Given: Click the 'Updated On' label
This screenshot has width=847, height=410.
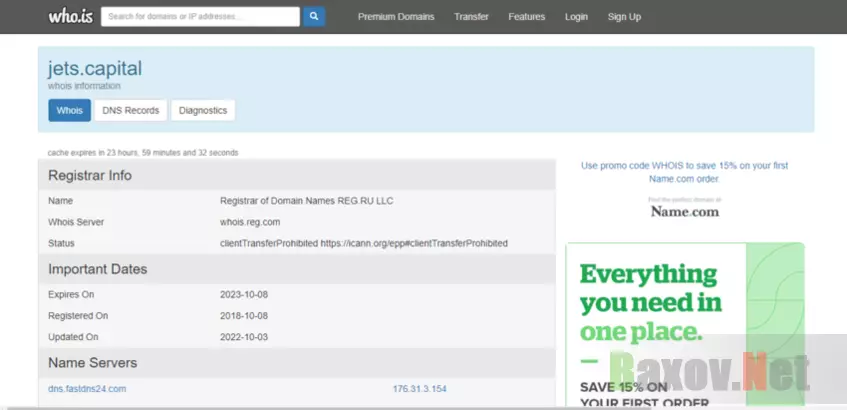Looking at the screenshot, I should 73,337.
